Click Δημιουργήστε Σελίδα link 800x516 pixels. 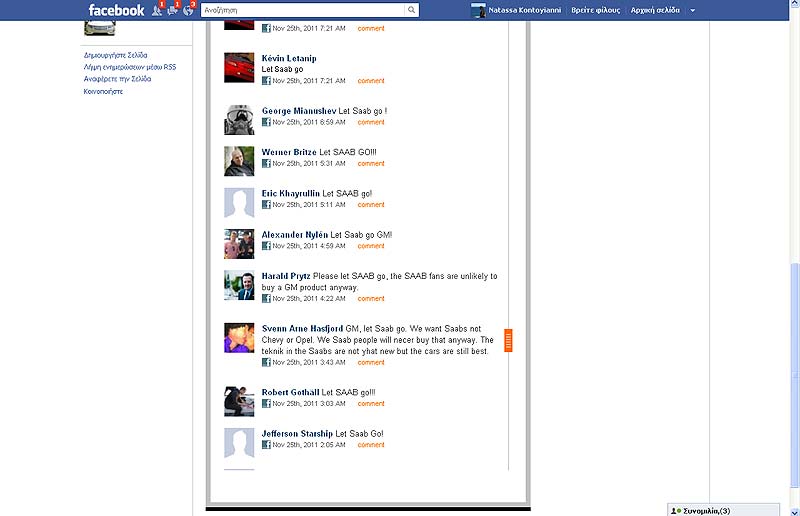point(116,55)
